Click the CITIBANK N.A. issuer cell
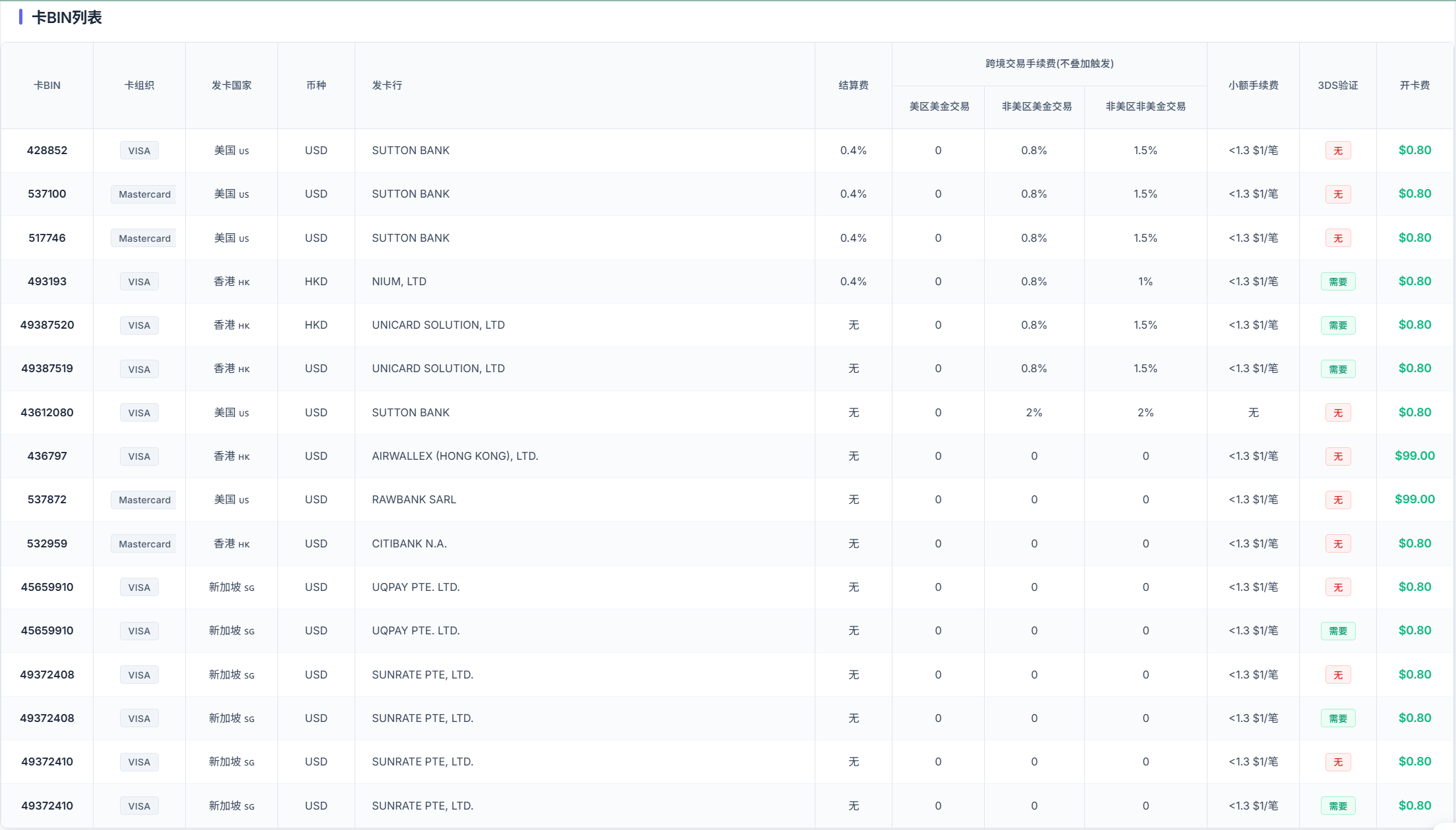This screenshot has height=830, width=1456. pyautogui.click(x=409, y=543)
